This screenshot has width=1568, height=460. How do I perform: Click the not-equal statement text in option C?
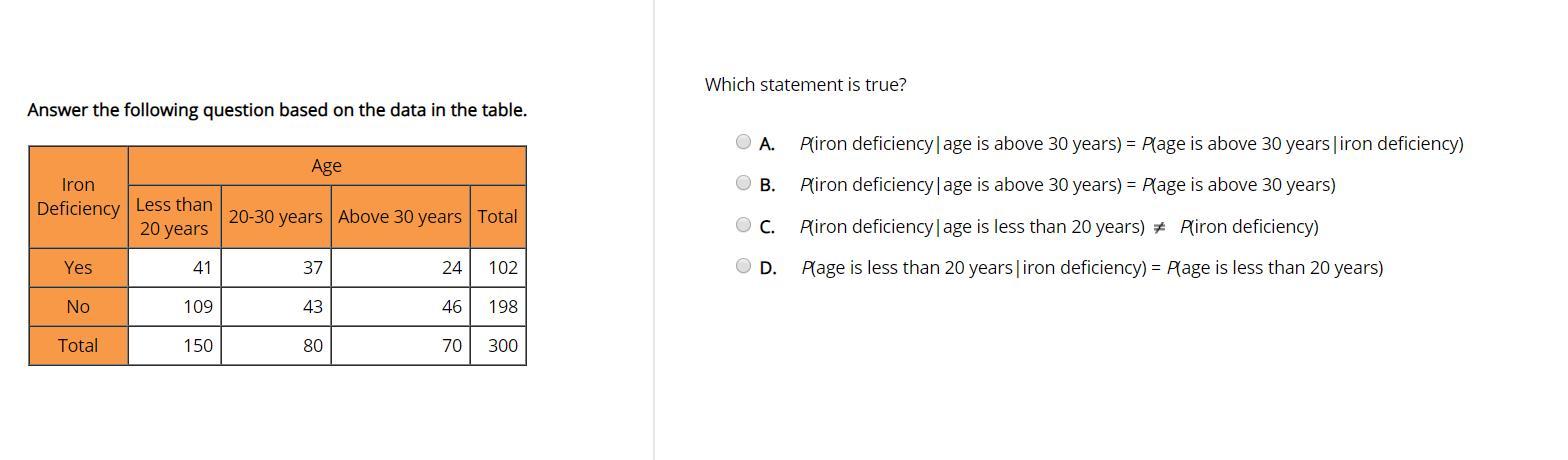pos(1058,227)
